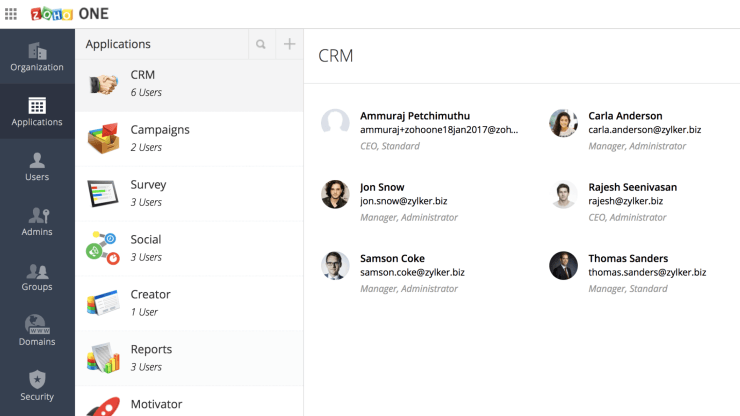Open the apps grid launcher icon
740x416 pixels.
[x=11, y=14]
